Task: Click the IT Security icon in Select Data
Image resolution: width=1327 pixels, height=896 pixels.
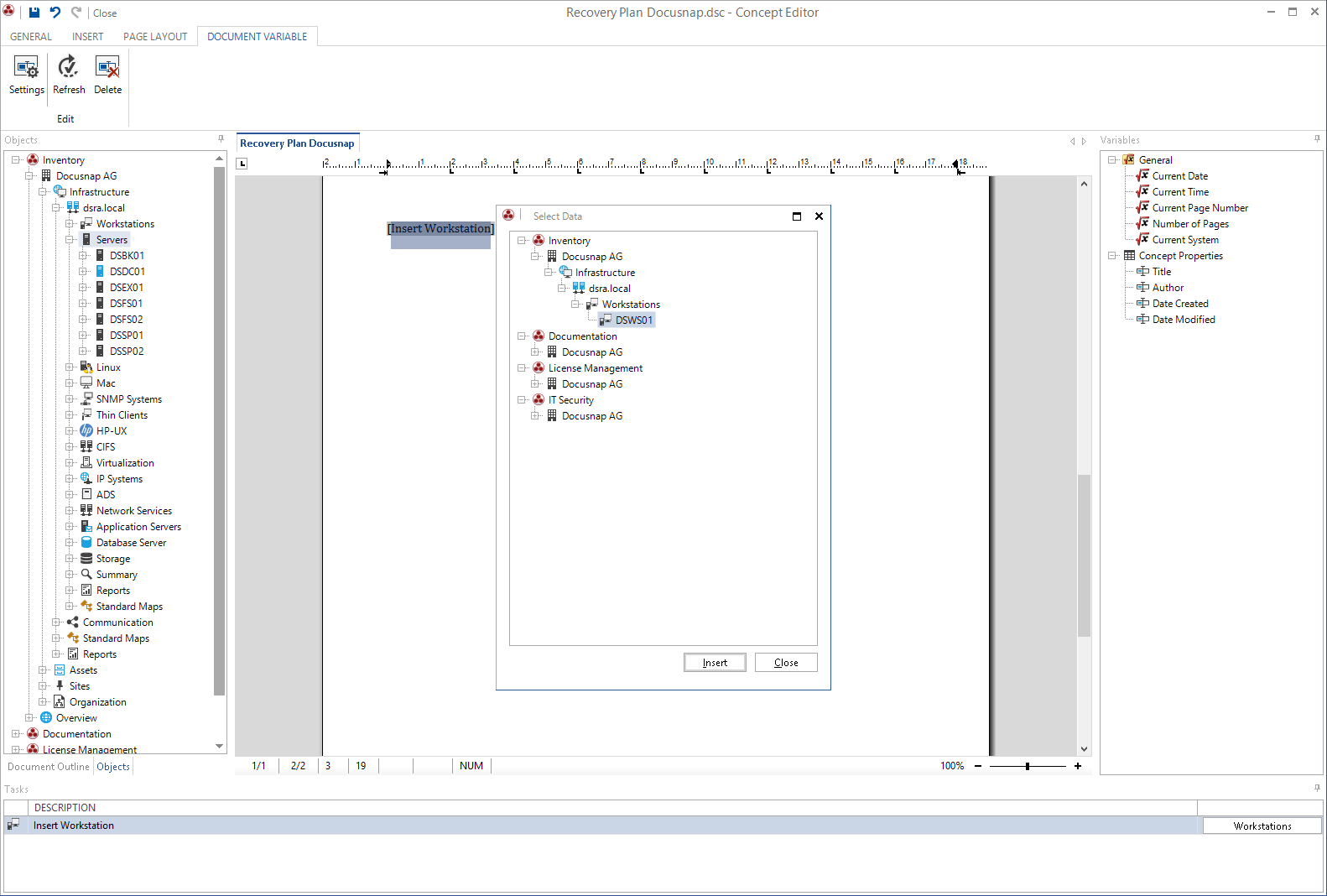Action: coord(539,400)
